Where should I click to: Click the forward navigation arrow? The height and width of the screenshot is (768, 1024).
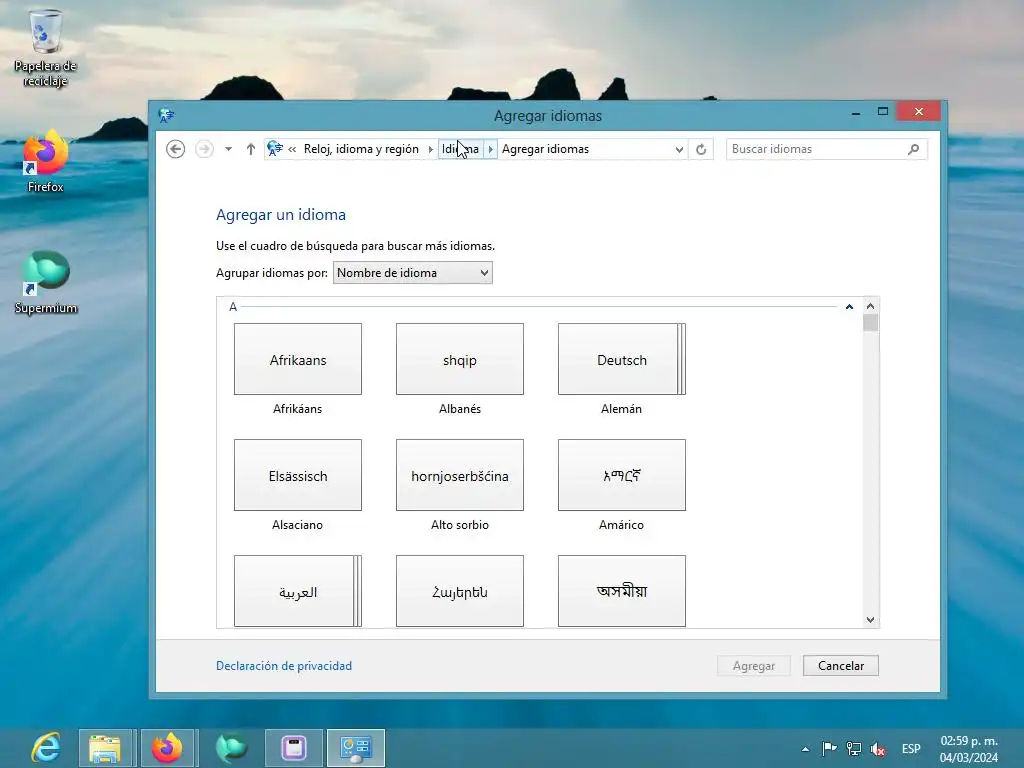[x=204, y=150]
